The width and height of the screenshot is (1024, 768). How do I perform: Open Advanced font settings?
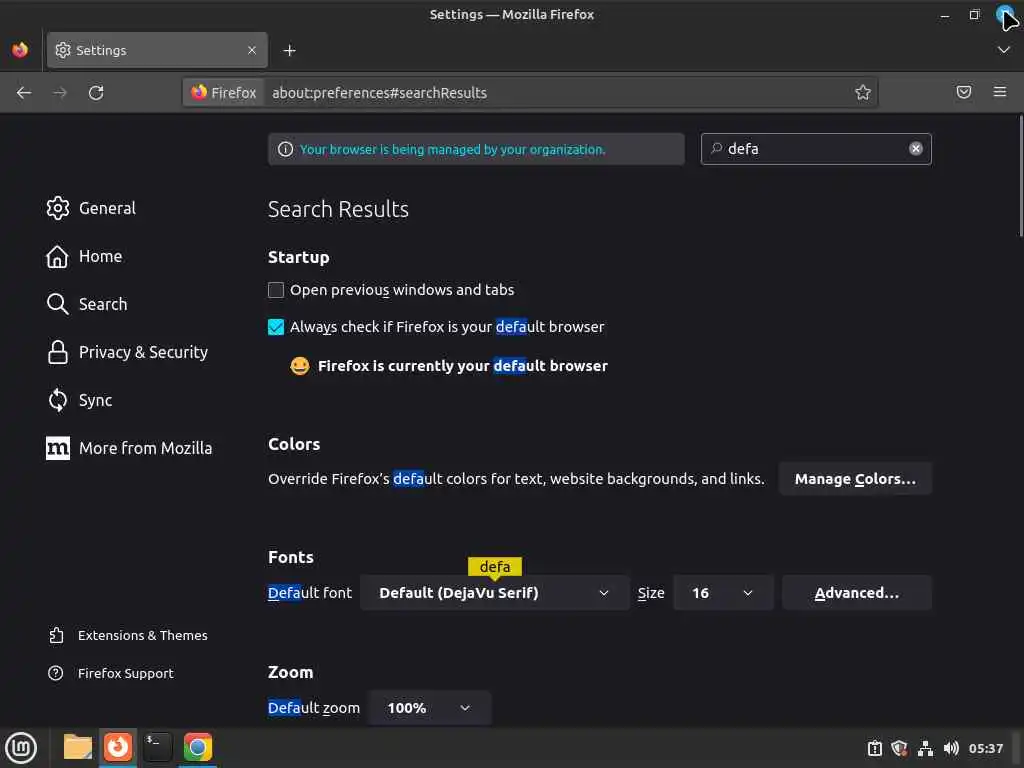click(x=857, y=593)
